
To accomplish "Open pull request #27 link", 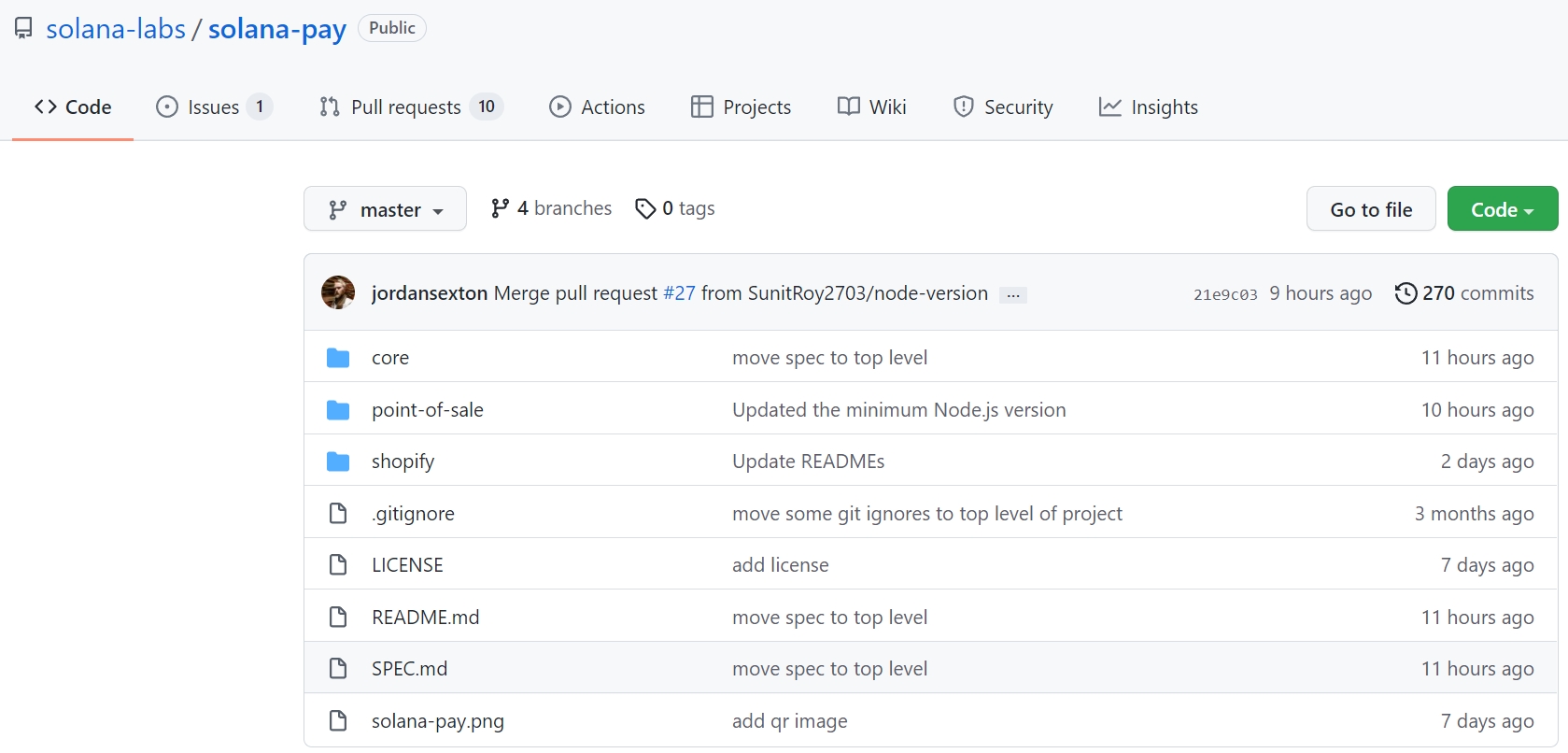I will click(x=679, y=293).
